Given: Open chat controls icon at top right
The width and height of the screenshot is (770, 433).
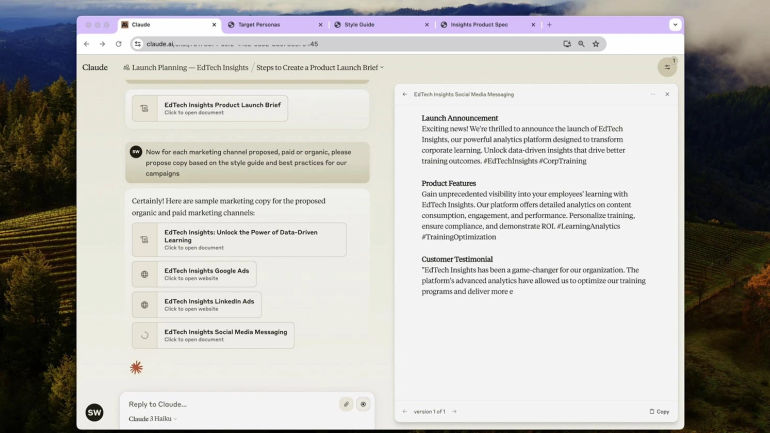Looking at the screenshot, I should point(667,67).
